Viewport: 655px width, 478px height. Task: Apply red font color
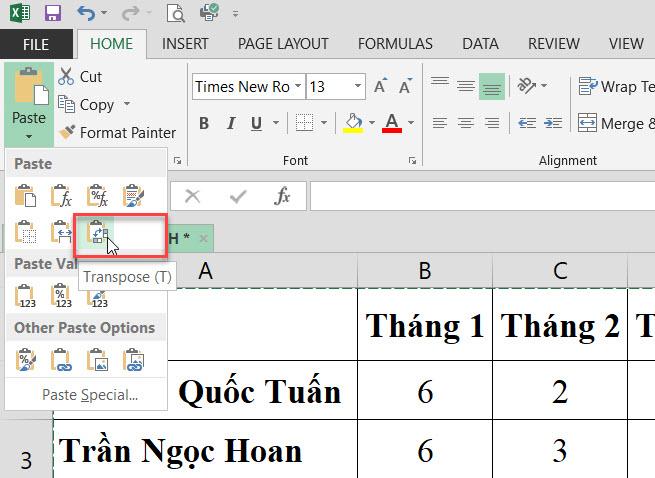click(x=392, y=123)
